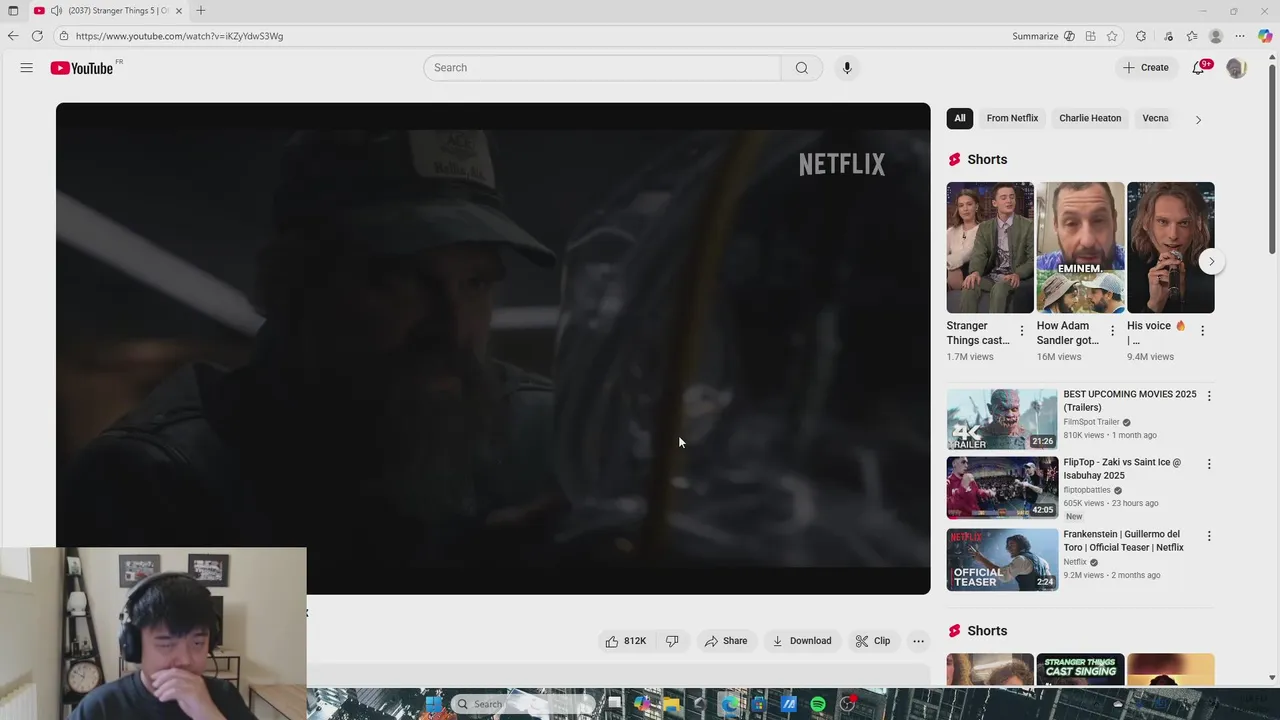Like the video with 812K likes
This screenshot has height=720, width=1280.
pos(625,641)
